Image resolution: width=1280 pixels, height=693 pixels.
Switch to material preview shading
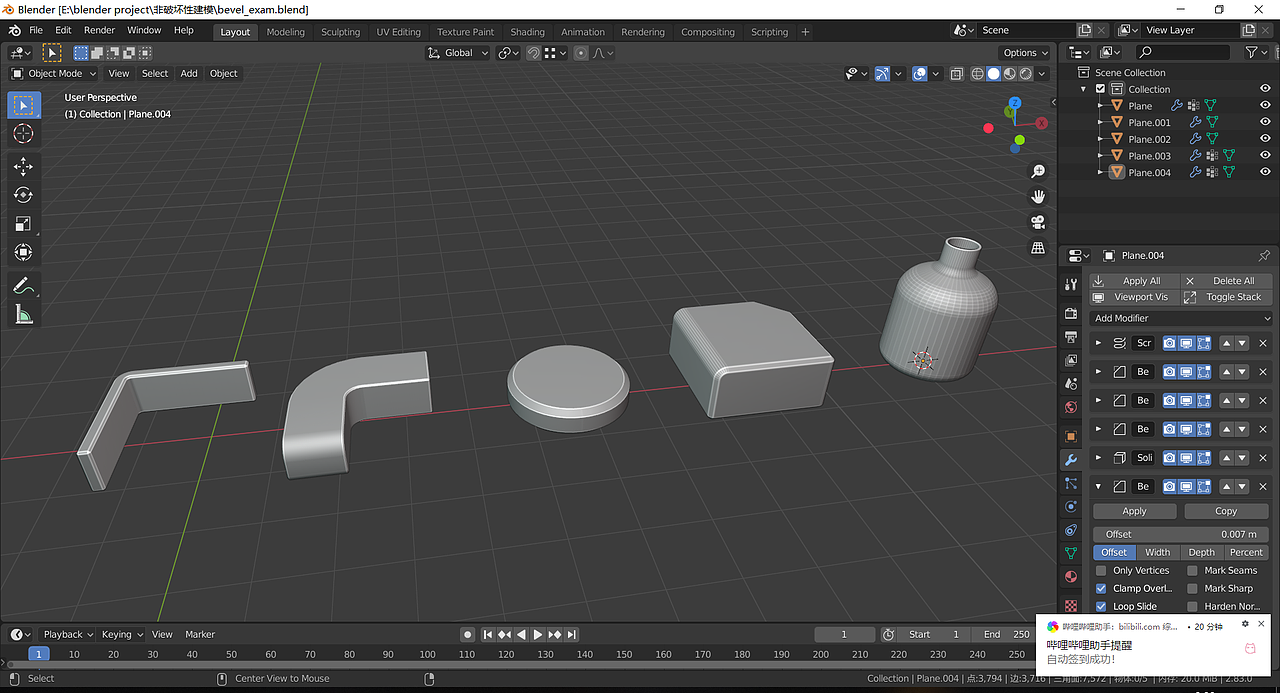coord(1010,73)
